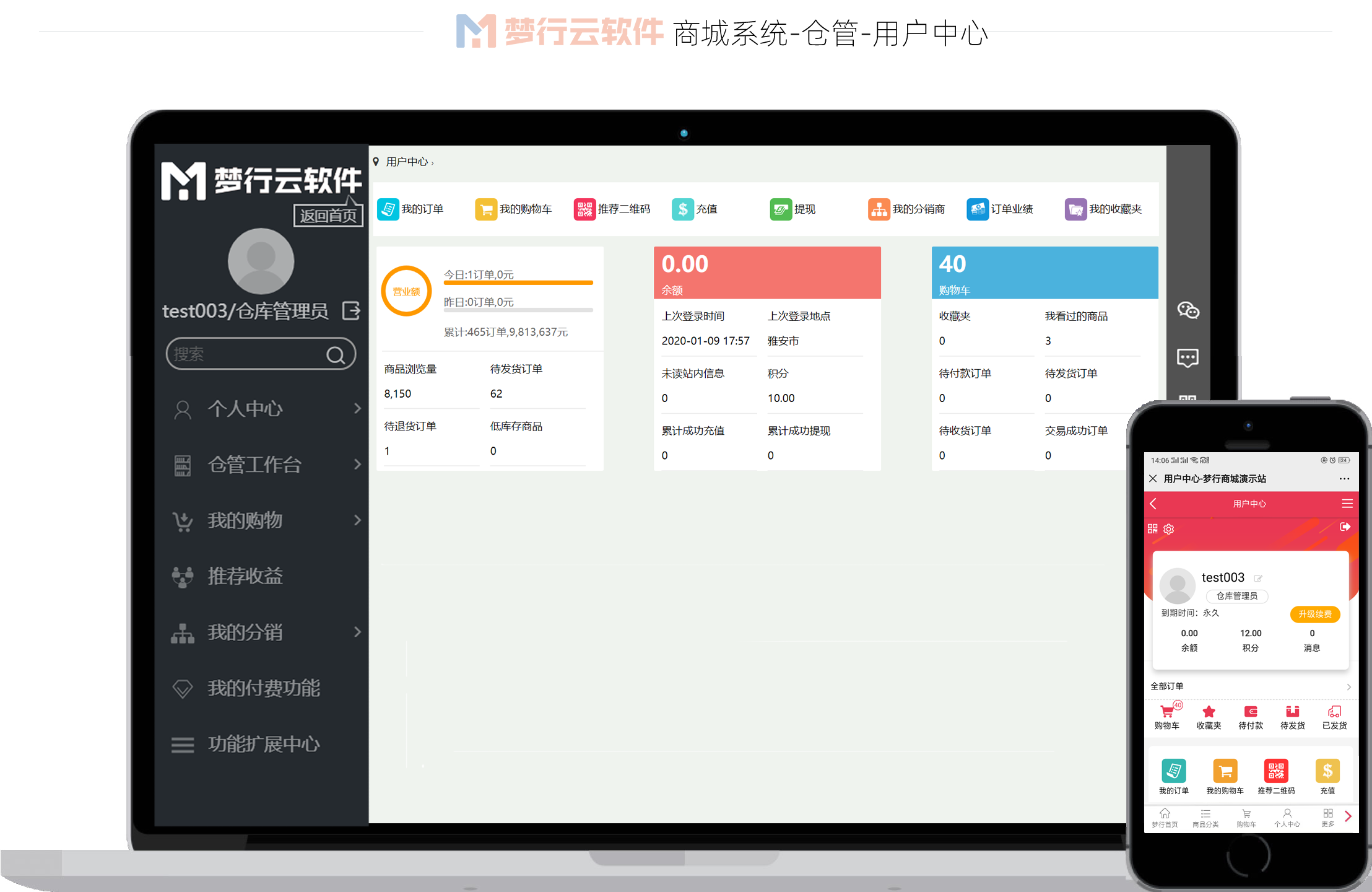Image resolution: width=1372 pixels, height=892 pixels.
Task: Tap the 我的订单 tile on phone
Action: (1174, 777)
